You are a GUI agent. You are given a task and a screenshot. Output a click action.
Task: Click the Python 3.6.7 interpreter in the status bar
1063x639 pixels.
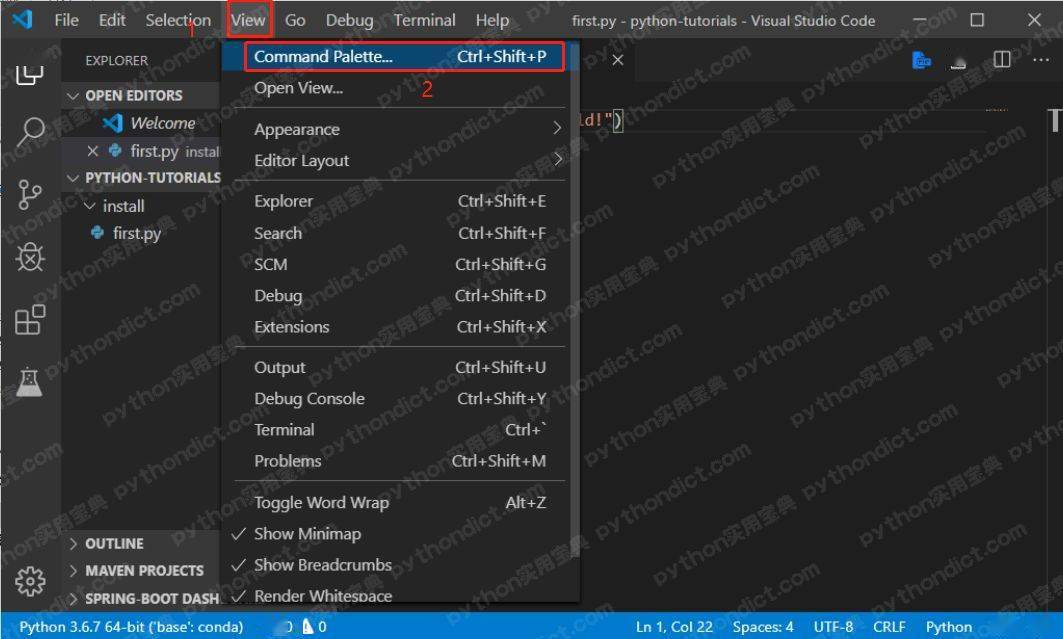pos(131,627)
